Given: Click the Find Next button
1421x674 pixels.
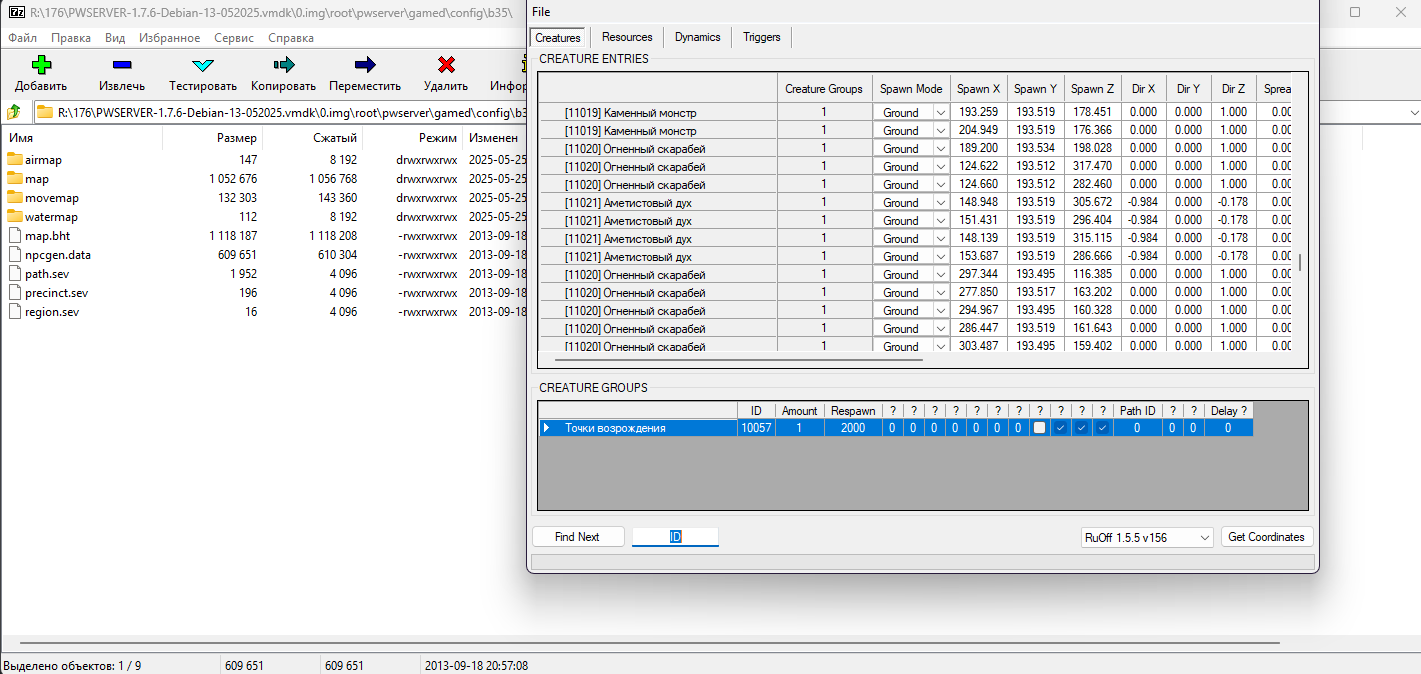Looking at the screenshot, I should point(577,537).
